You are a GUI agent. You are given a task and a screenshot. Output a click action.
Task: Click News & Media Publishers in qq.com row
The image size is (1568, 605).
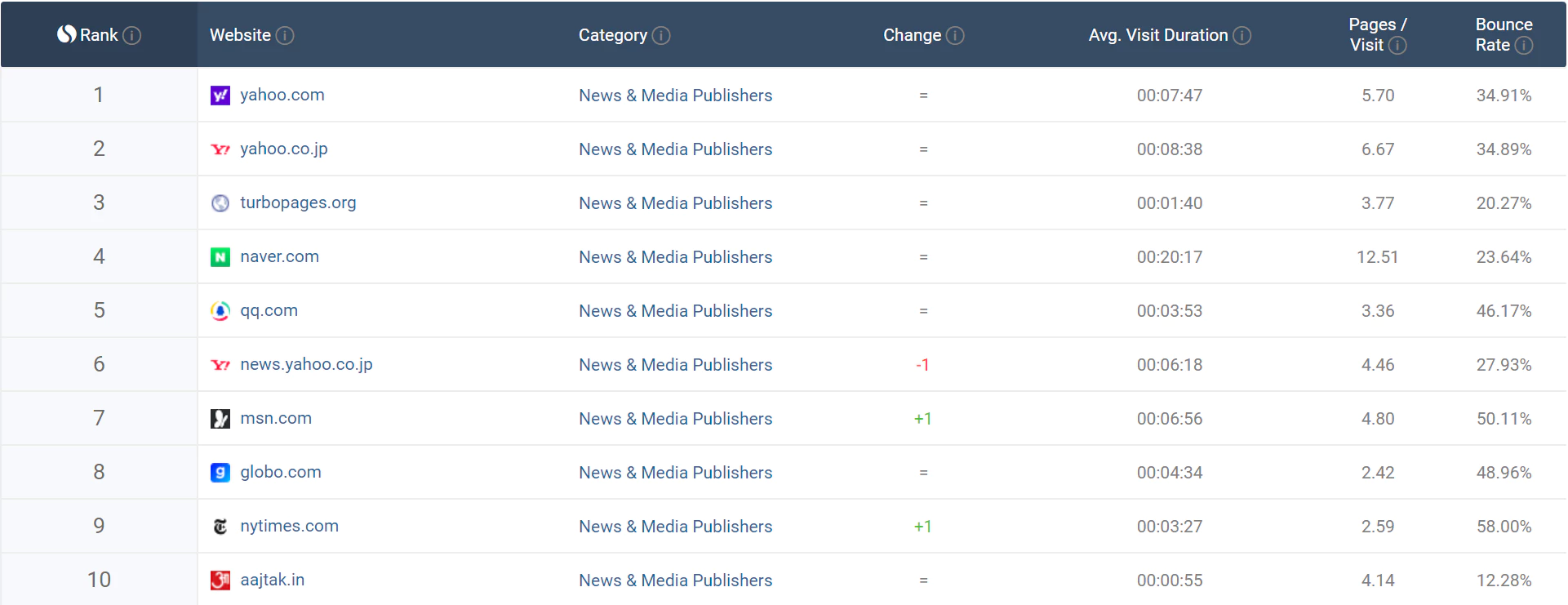[675, 311]
